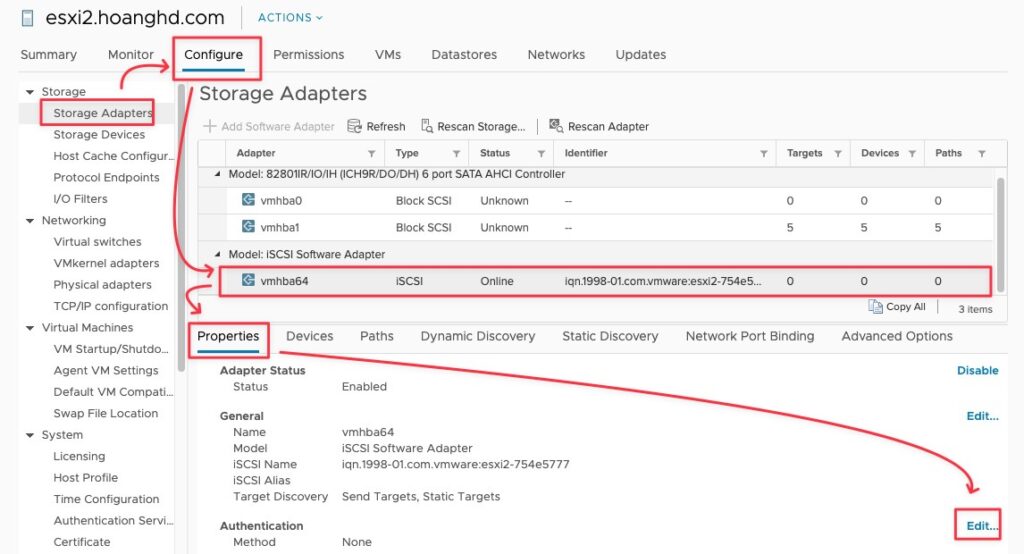Click Edit link for Authentication section
This screenshot has height=554, width=1024.
click(x=982, y=526)
